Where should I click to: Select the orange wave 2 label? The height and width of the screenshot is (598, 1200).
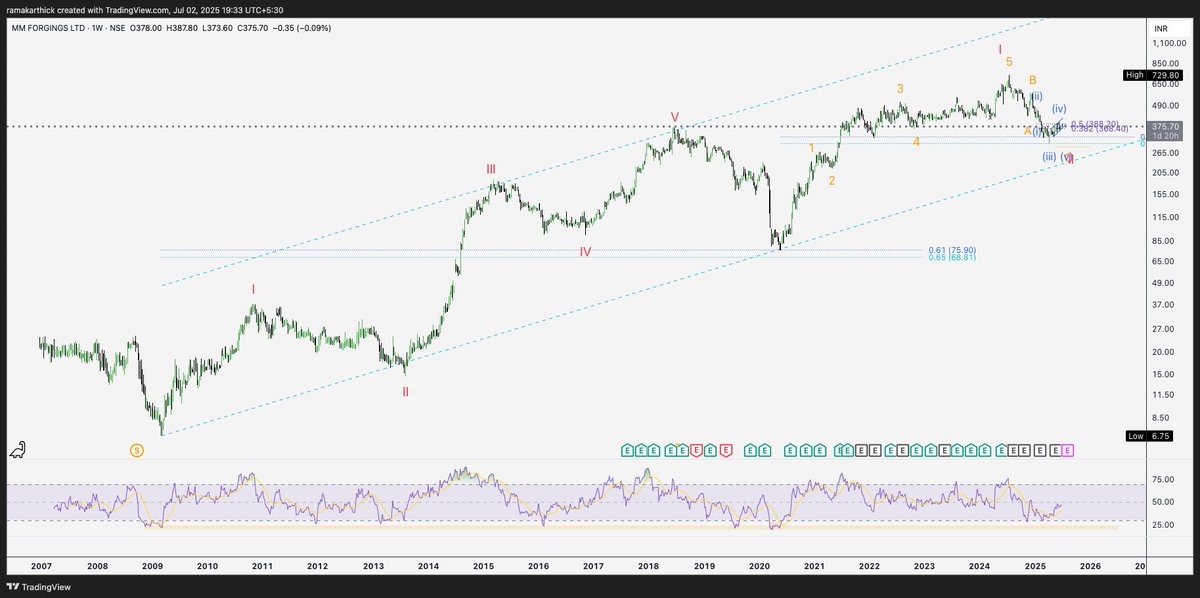click(x=832, y=181)
